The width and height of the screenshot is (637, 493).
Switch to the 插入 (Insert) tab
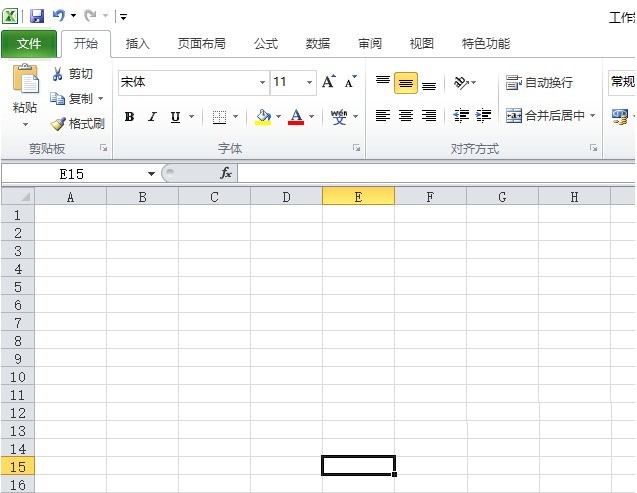pyautogui.click(x=138, y=43)
